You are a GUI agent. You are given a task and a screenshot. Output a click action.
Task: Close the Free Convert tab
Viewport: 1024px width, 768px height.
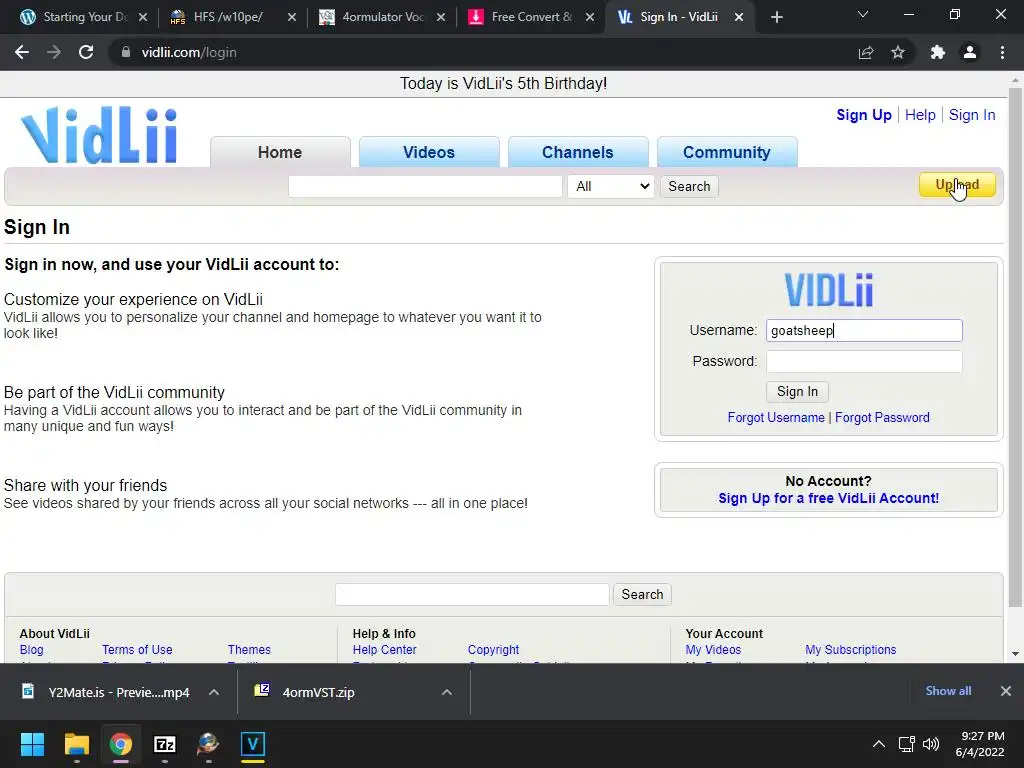[x=590, y=17]
